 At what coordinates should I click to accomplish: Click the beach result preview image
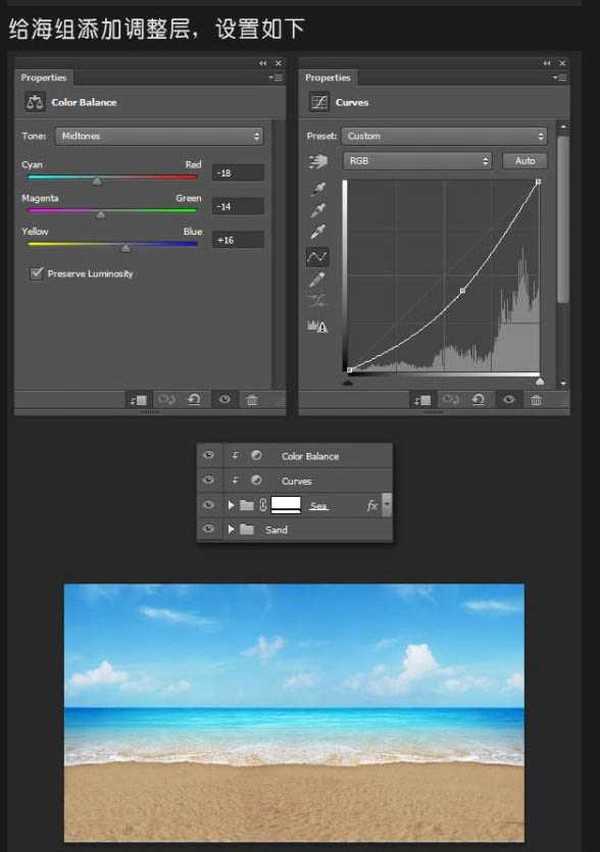tap(294, 712)
